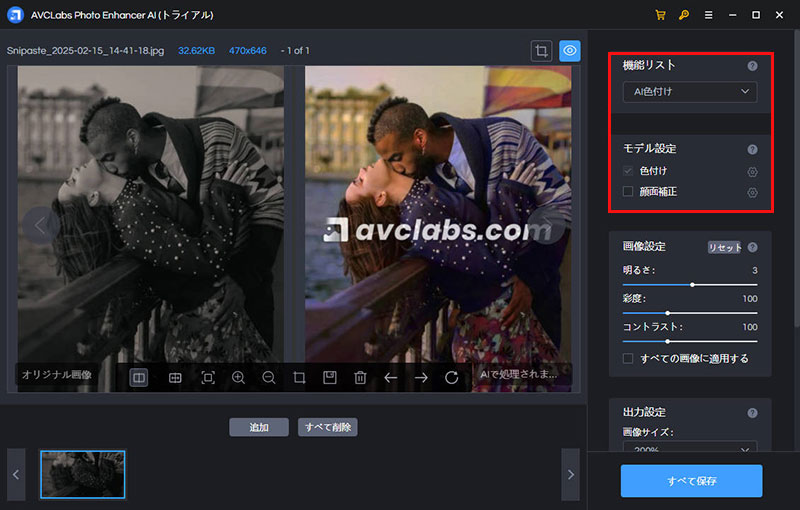
Task: Select the image thumbnail in filmstrip
Action: (83, 474)
